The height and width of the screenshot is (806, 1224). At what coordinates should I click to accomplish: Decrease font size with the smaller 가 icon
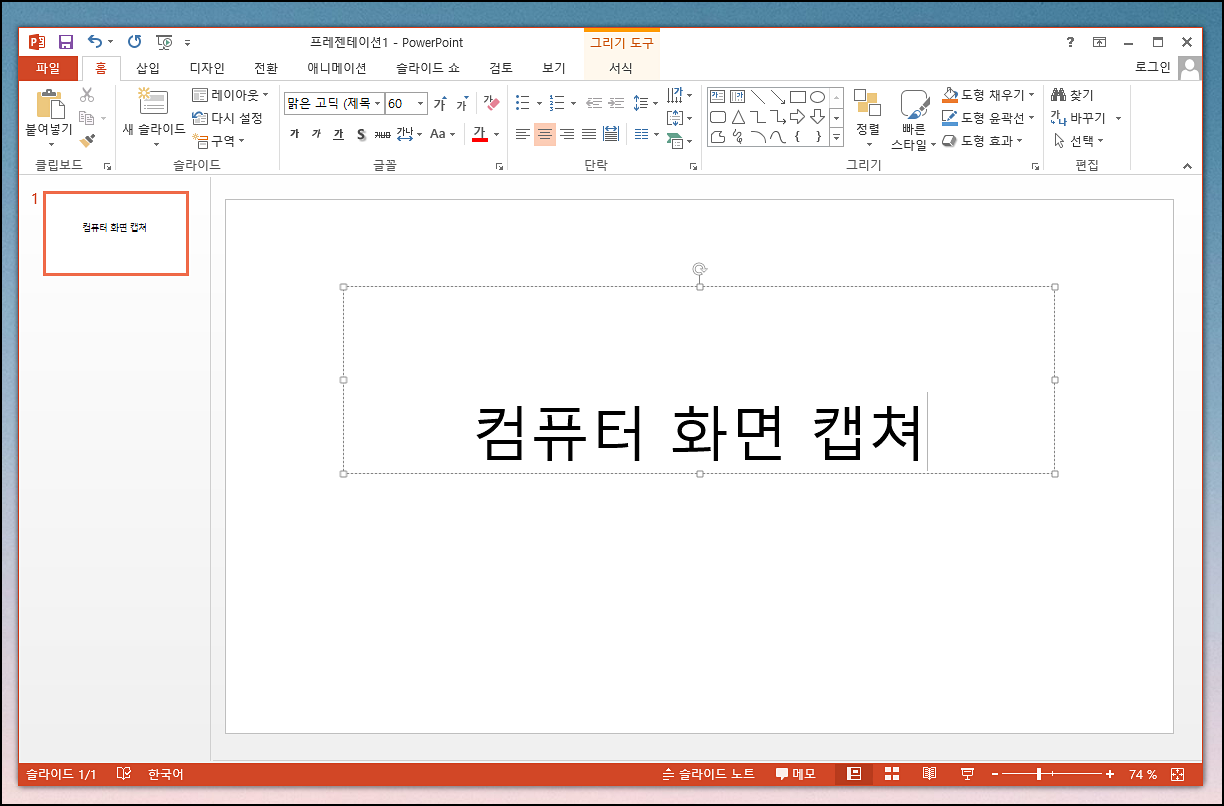click(462, 104)
